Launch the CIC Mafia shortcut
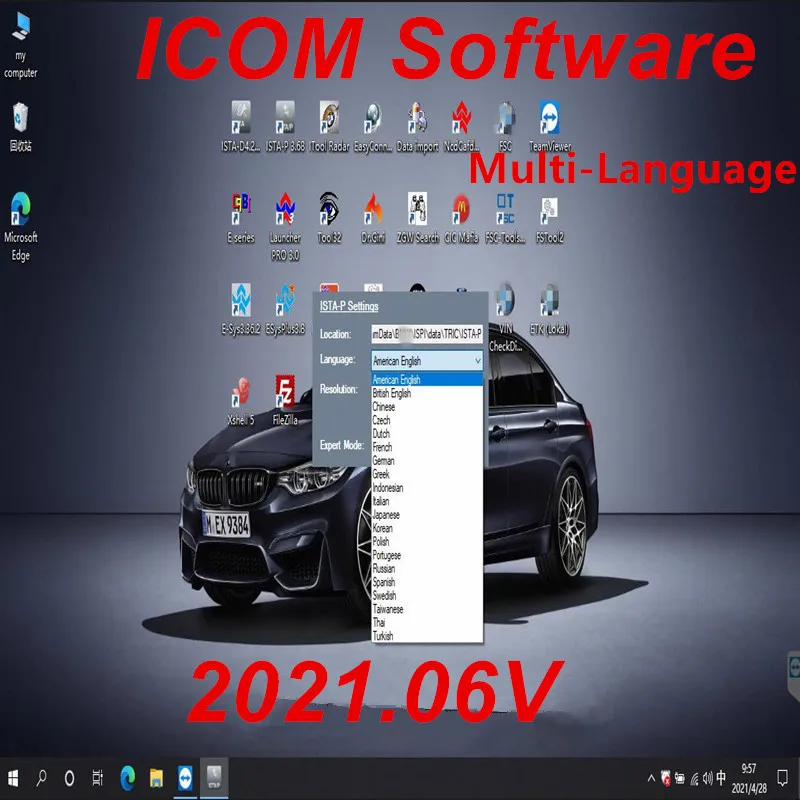The image size is (800, 800). 461,218
